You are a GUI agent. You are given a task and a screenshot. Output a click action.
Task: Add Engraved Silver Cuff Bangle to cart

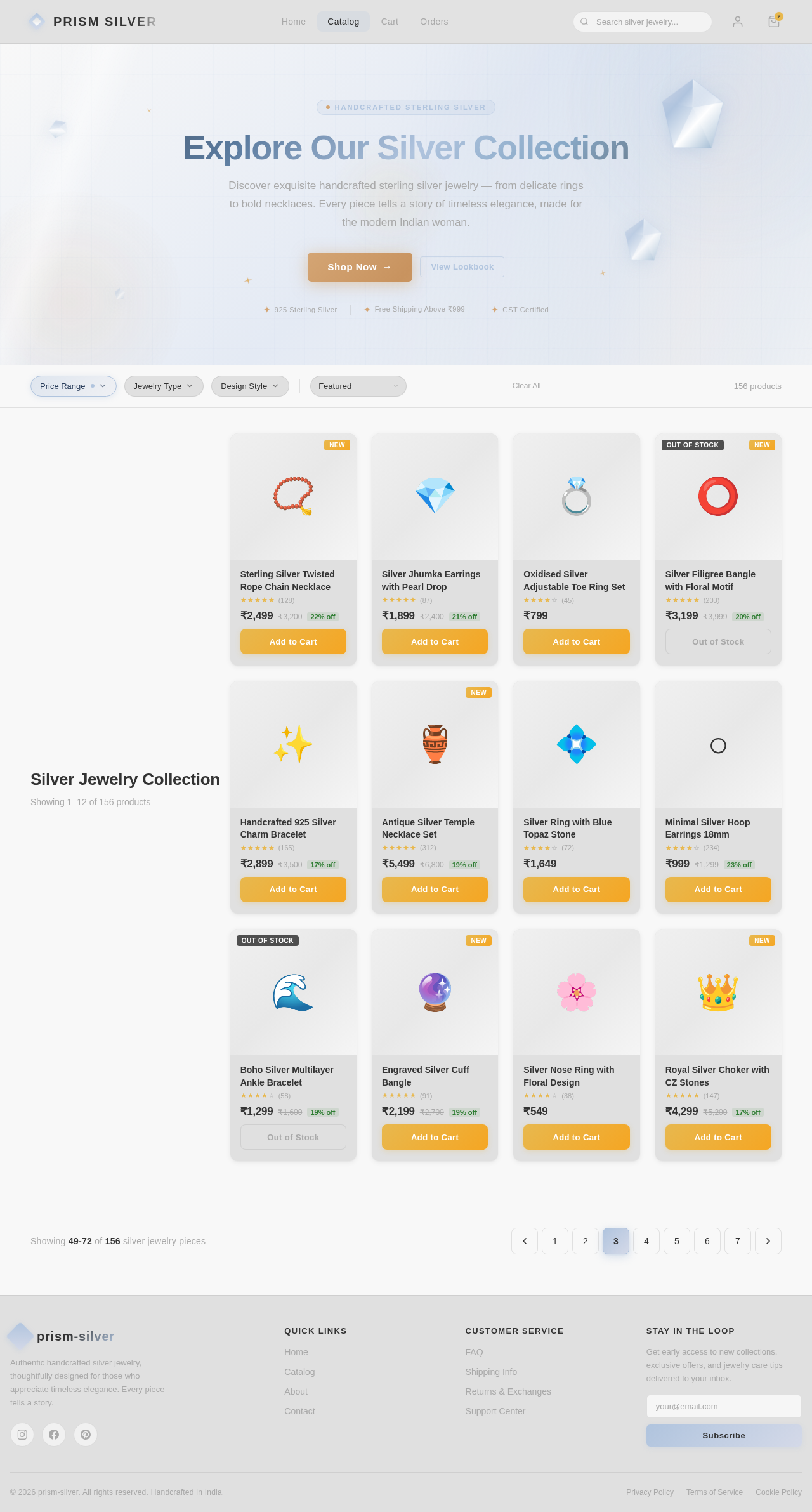click(435, 1137)
